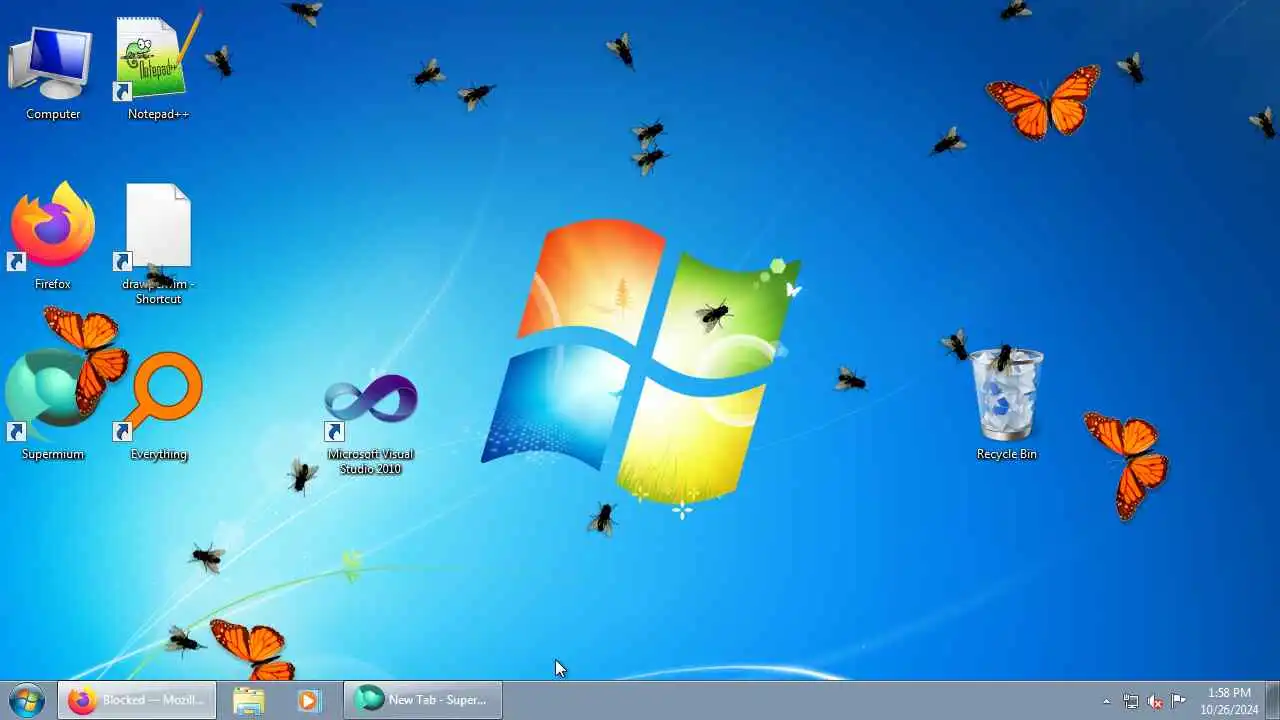Click the Notepad++ label text

pyautogui.click(x=158, y=114)
